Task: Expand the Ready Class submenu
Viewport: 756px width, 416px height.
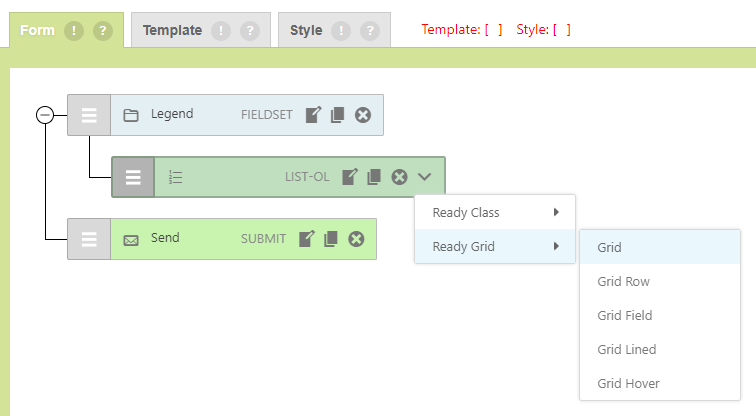Action: pos(495,212)
